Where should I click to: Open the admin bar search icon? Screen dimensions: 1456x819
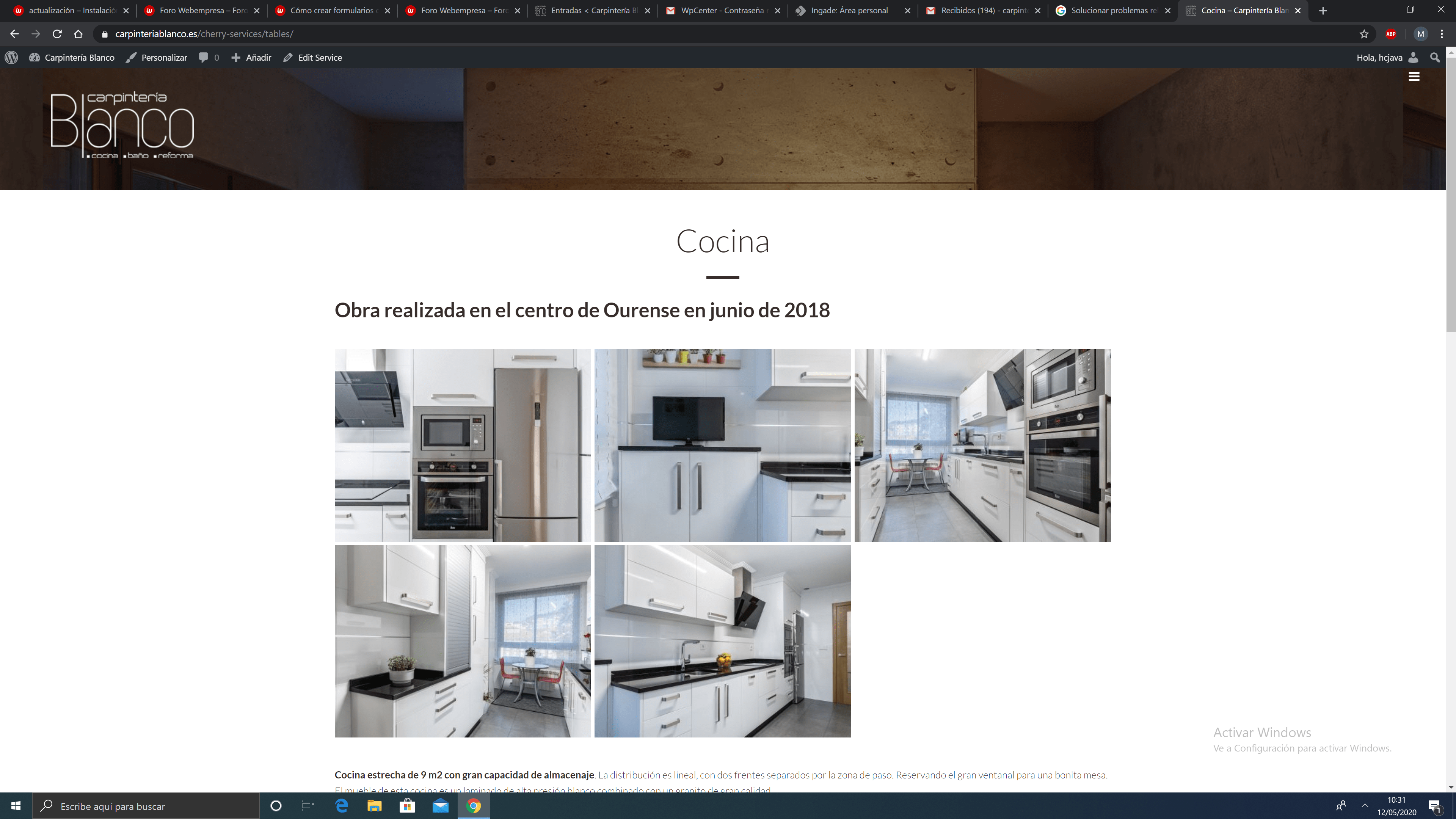coord(1434,58)
